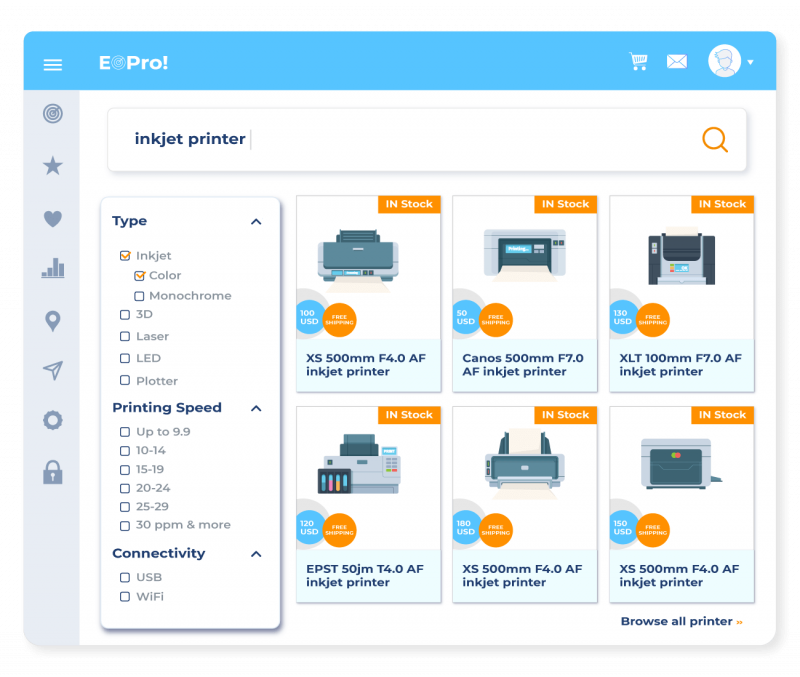
Task: Uncheck the Color checkbox
Action: pyautogui.click(x=139, y=275)
